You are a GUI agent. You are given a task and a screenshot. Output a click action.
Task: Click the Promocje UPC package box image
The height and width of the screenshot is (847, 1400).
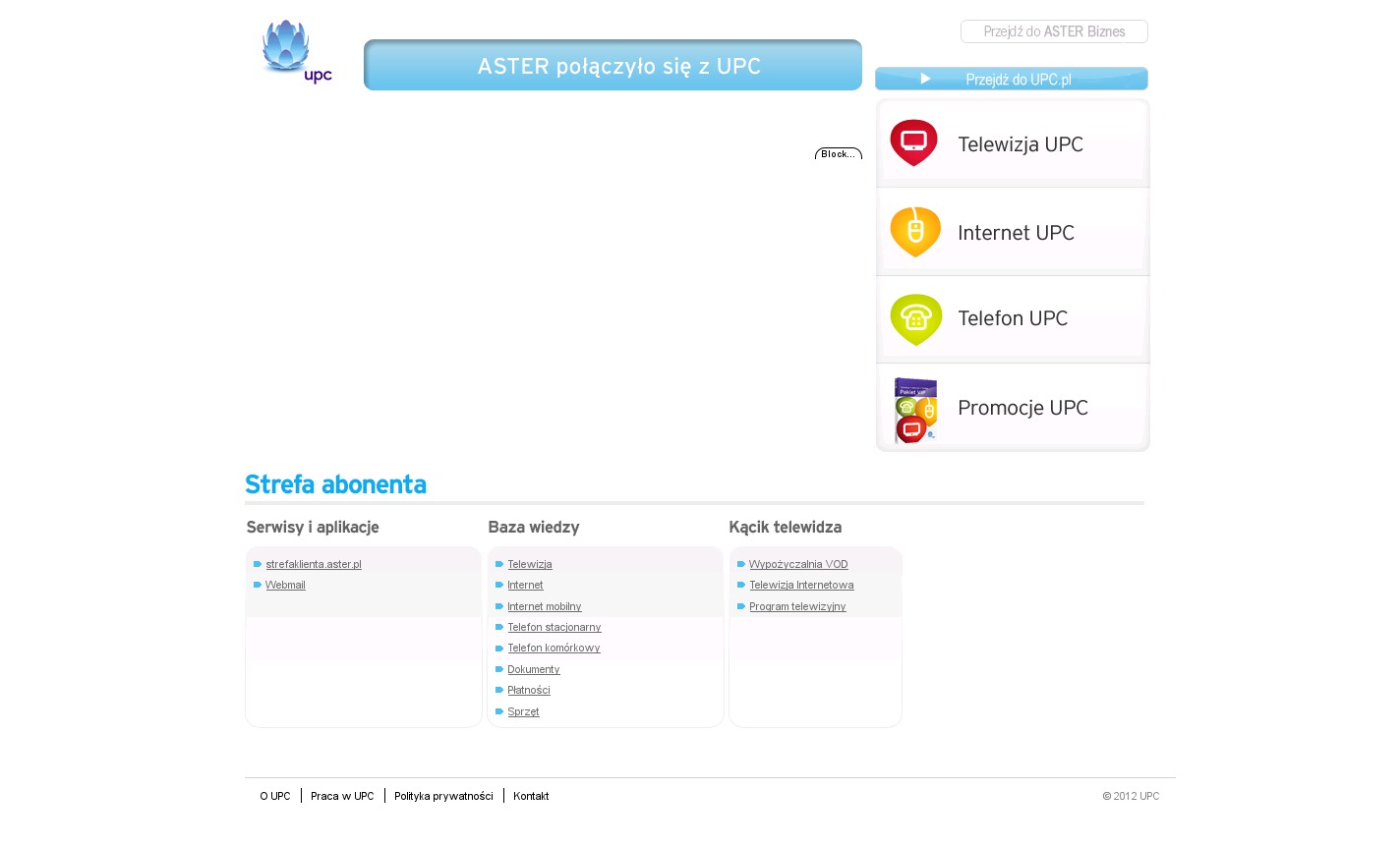tap(915, 410)
